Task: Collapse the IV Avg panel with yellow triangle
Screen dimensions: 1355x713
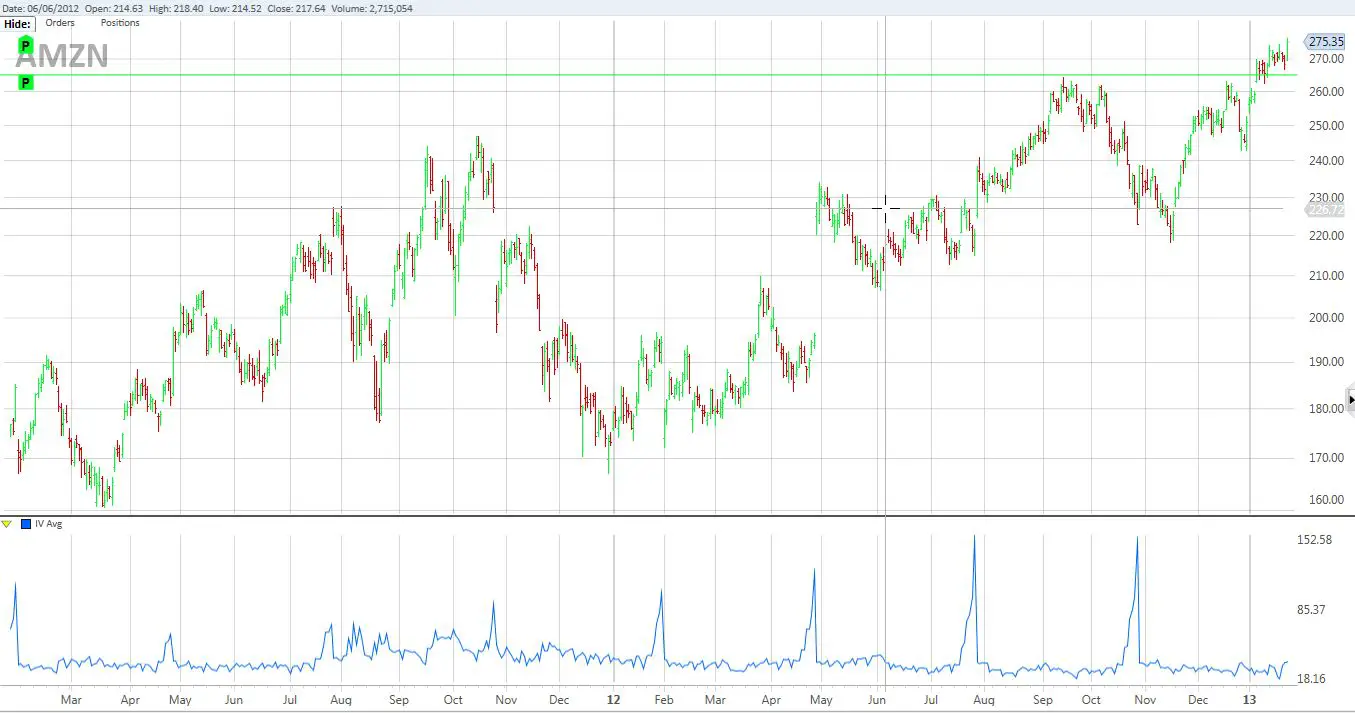Action: 7,524
